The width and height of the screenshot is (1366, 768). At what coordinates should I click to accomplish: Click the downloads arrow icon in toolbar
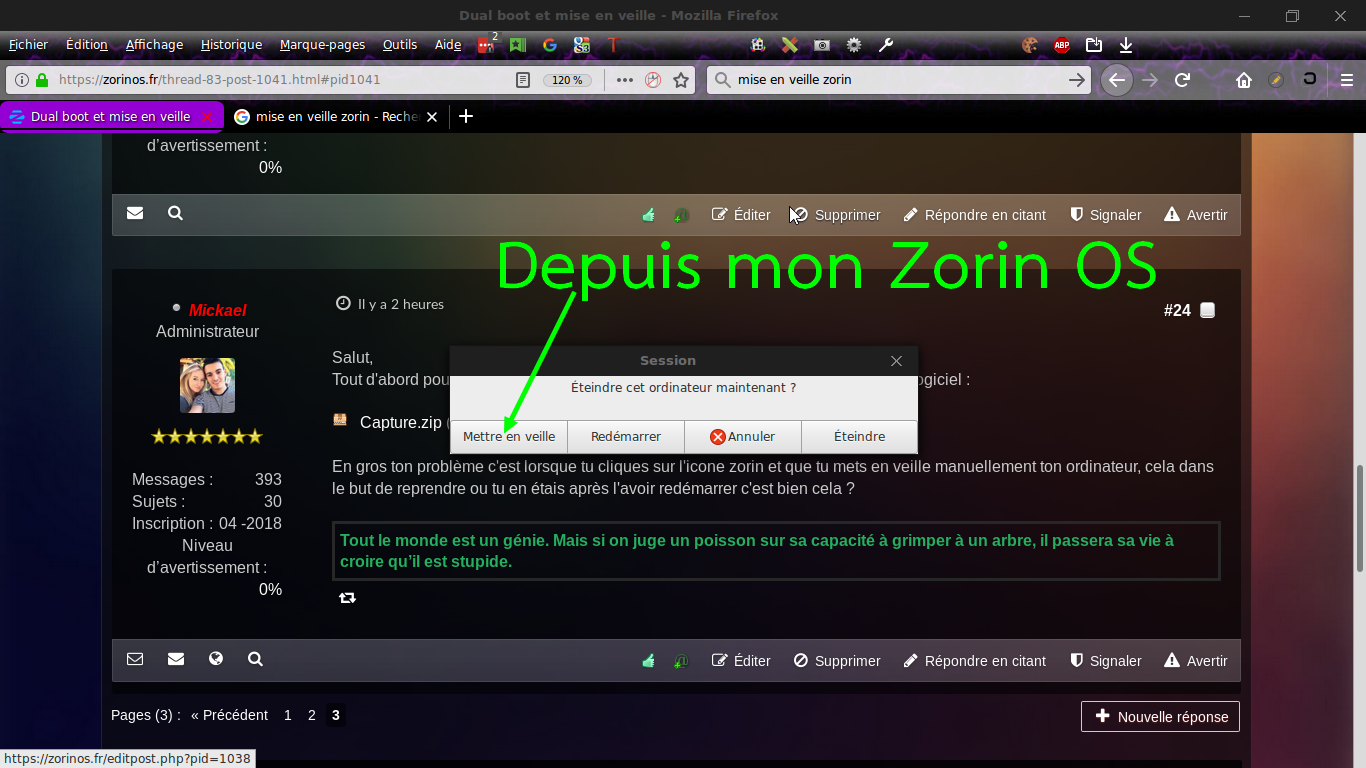pos(1125,45)
